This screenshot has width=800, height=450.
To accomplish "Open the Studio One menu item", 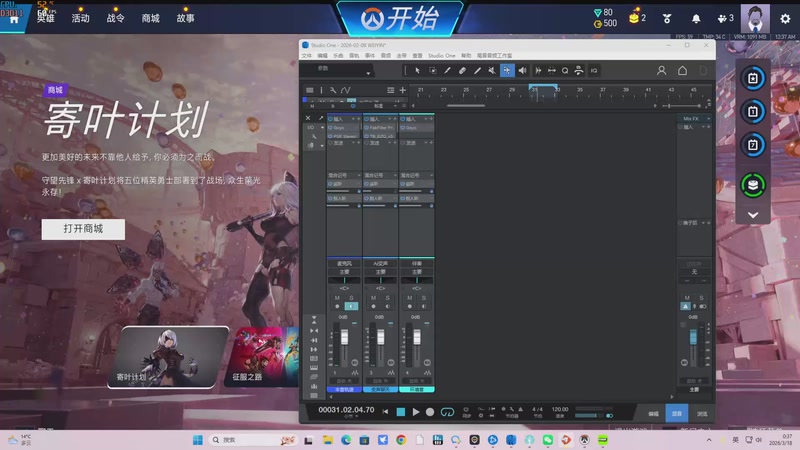I will (441, 56).
